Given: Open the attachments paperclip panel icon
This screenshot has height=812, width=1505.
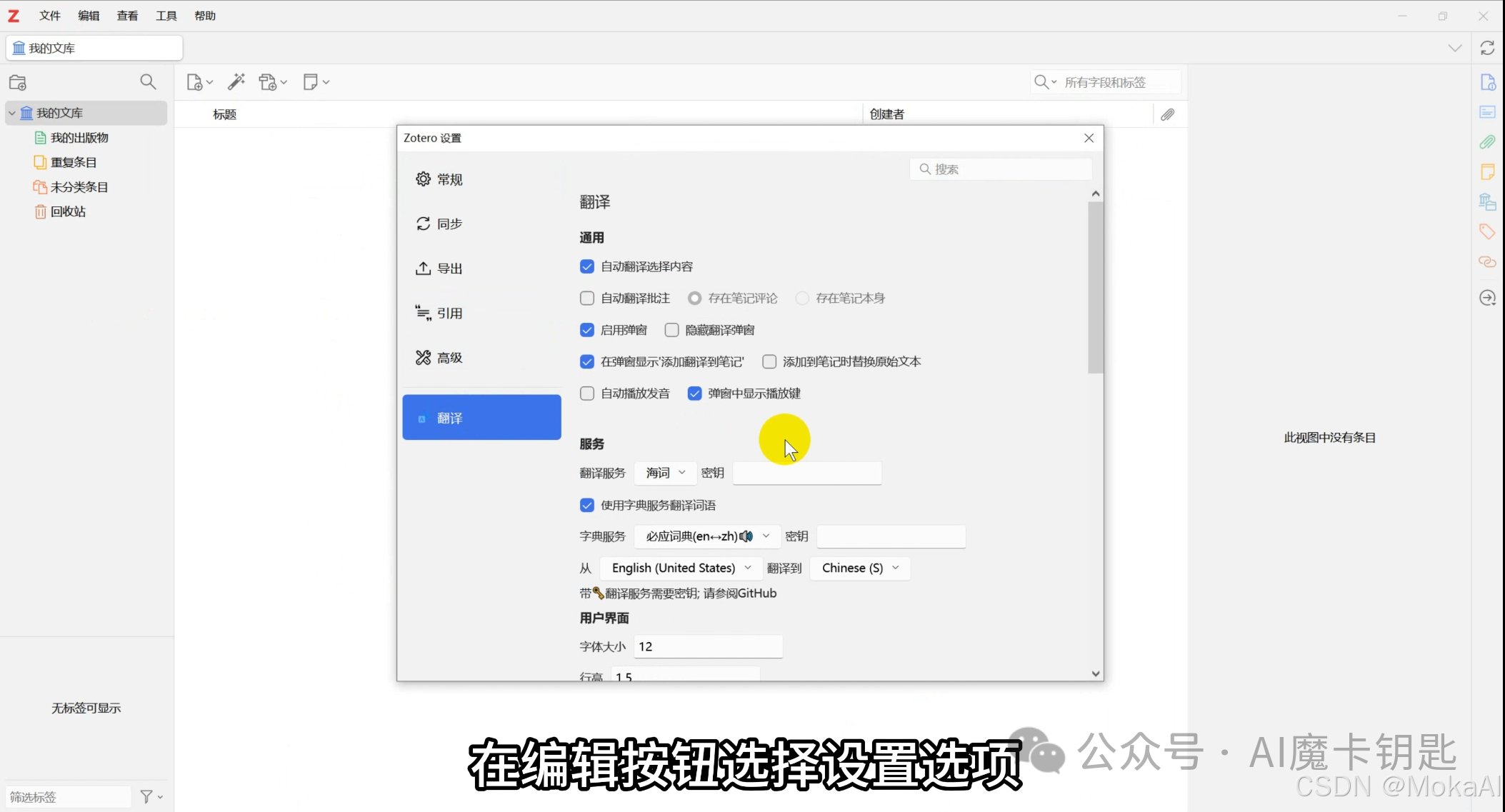Looking at the screenshot, I should pyautogui.click(x=1487, y=142).
